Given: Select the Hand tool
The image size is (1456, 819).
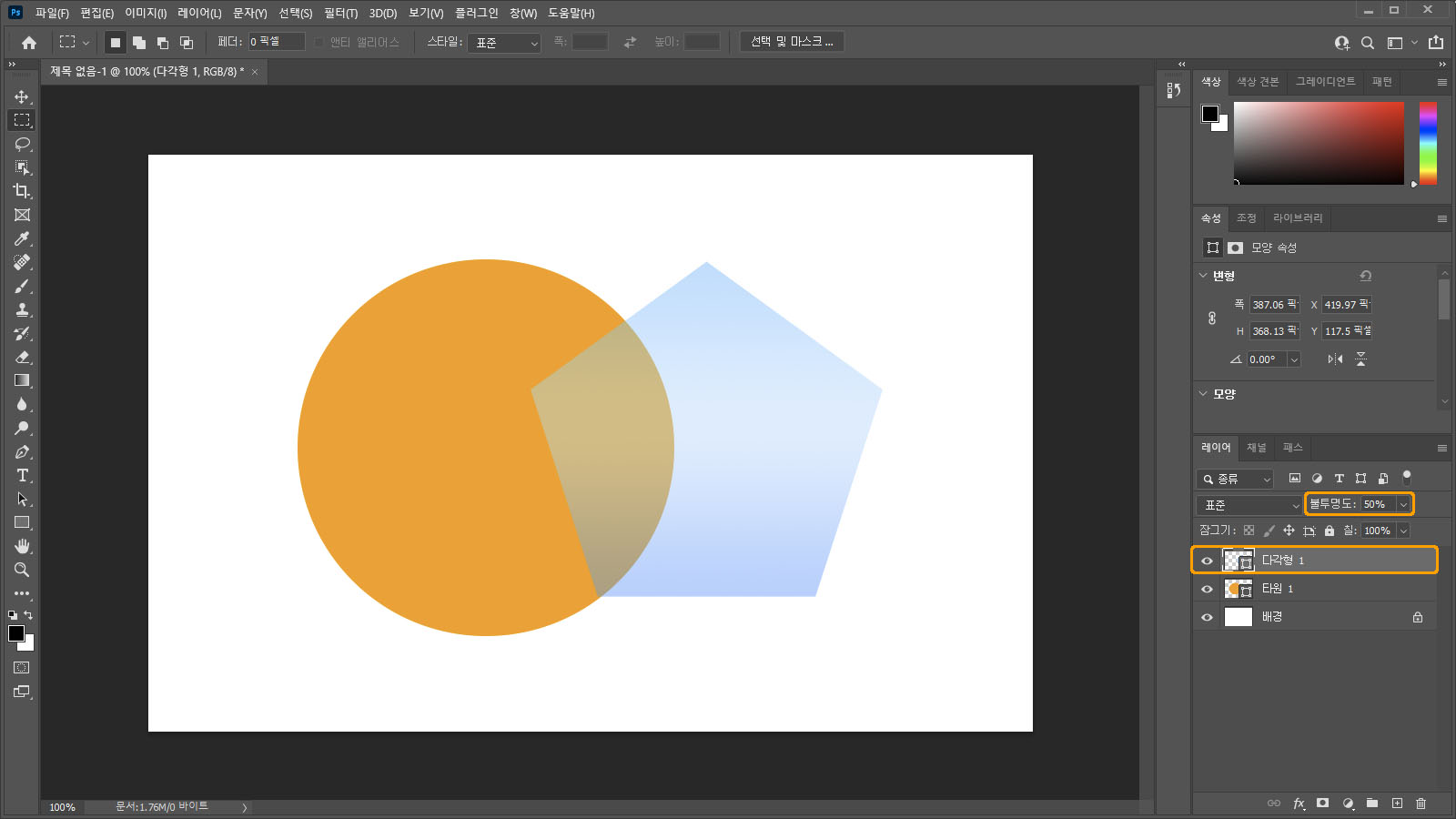Looking at the screenshot, I should pos(22,546).
